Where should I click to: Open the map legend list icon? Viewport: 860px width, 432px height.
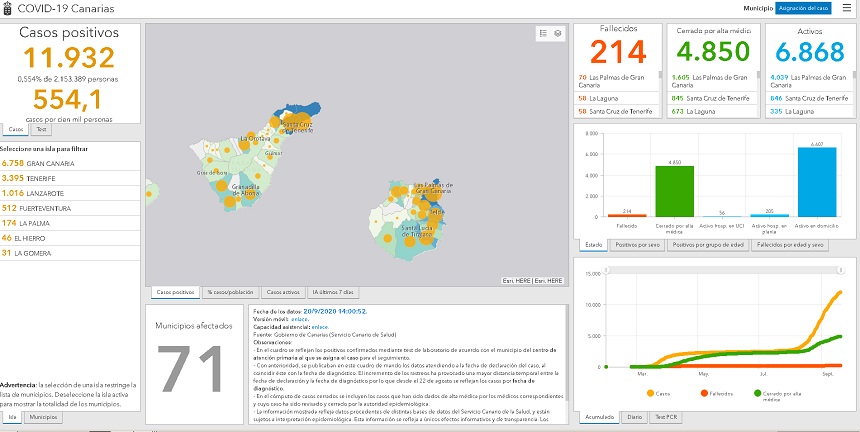(543, 33)
